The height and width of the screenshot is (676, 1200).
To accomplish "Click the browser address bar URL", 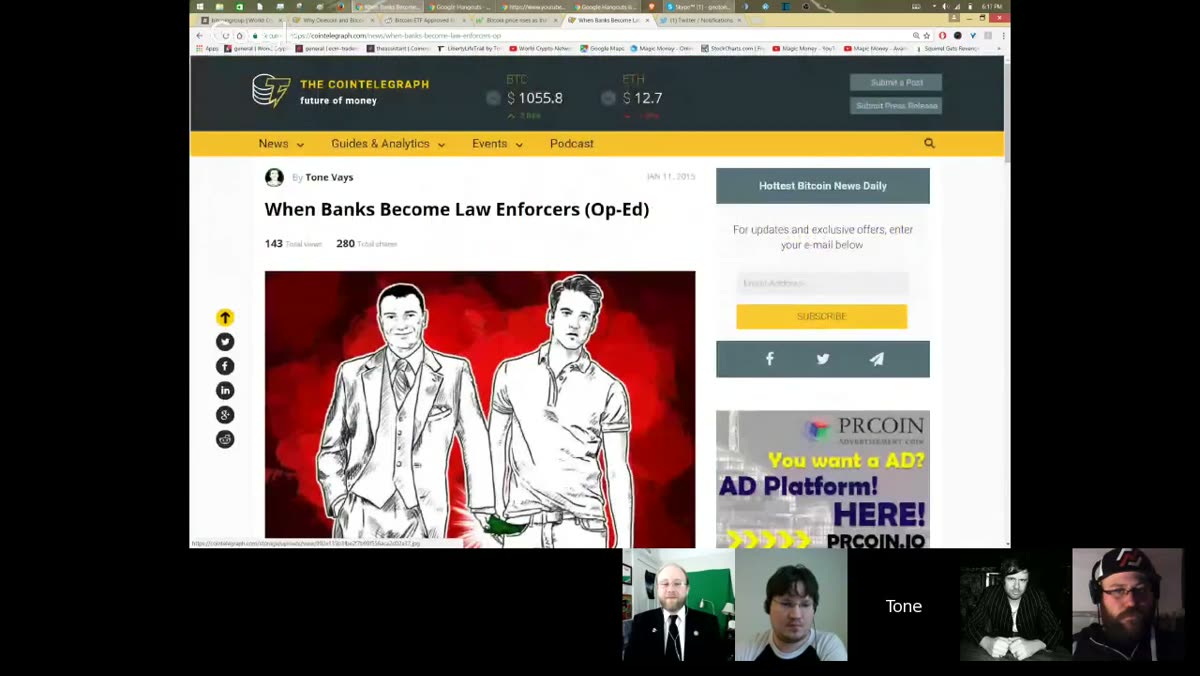I will (396, 36).
